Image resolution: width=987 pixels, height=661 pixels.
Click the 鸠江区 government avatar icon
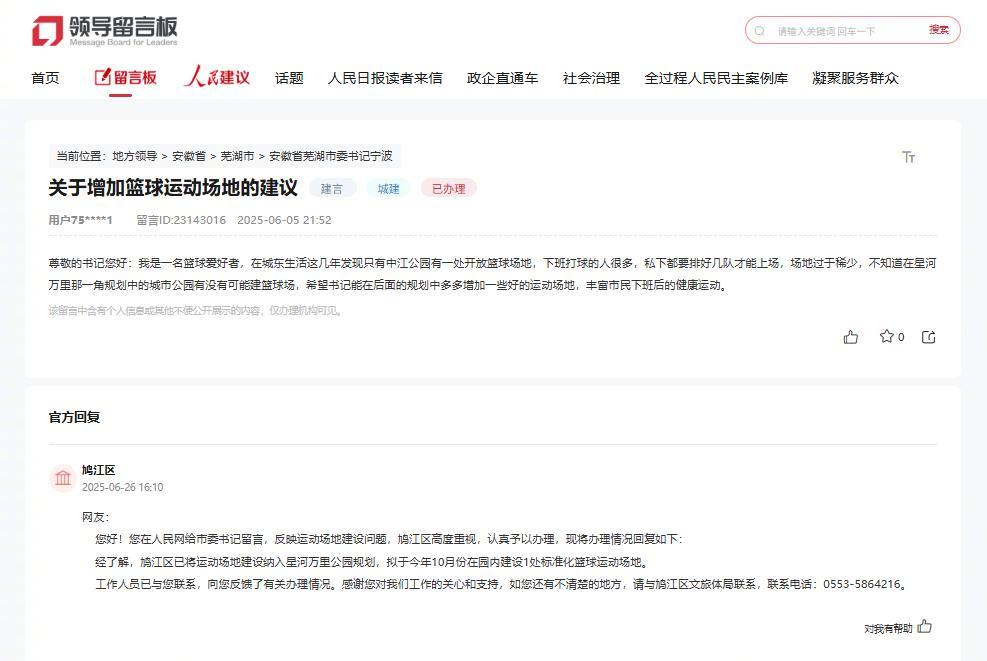coord(63,478)
